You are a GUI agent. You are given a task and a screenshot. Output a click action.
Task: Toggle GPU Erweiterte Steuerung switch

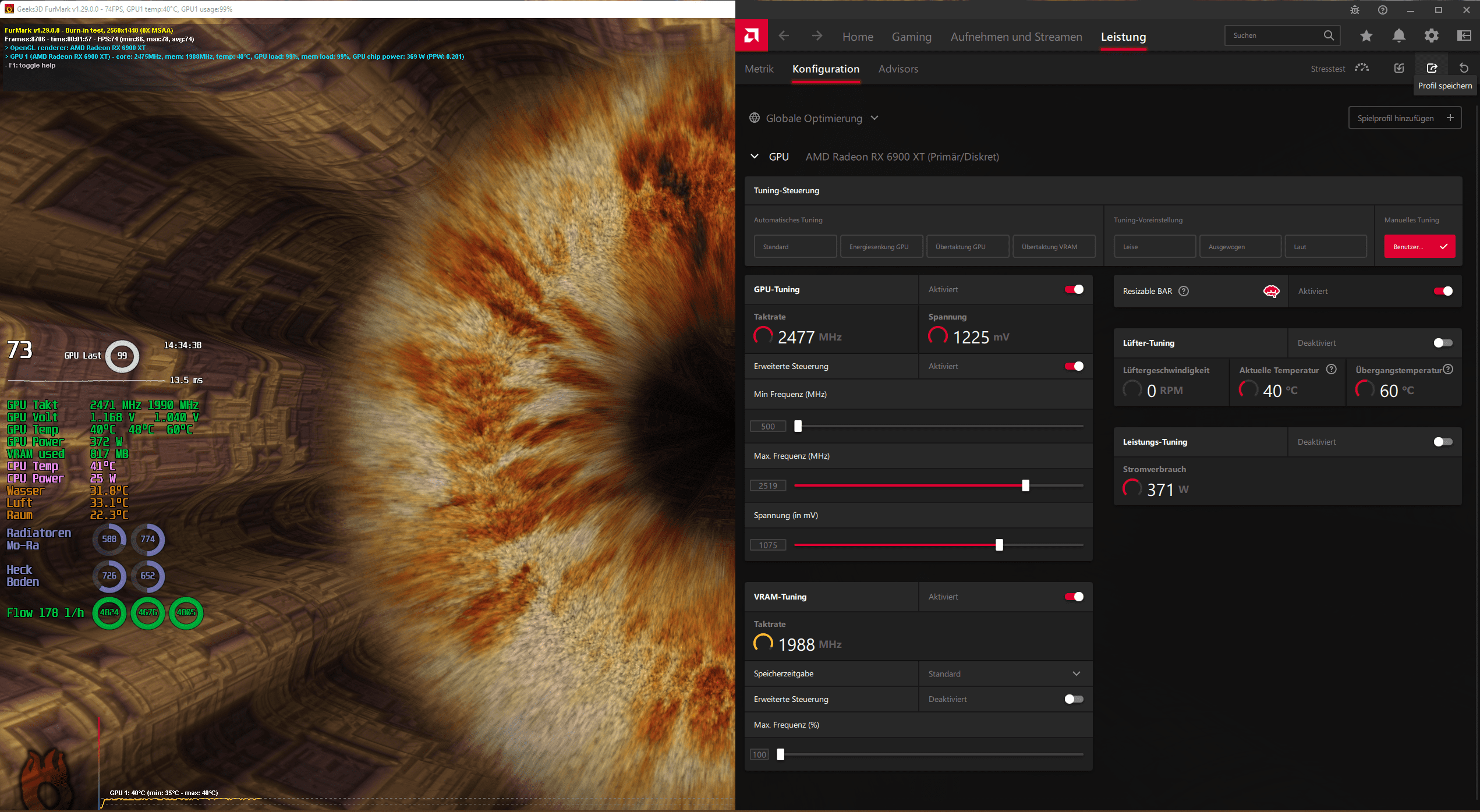coord(1074,366)
